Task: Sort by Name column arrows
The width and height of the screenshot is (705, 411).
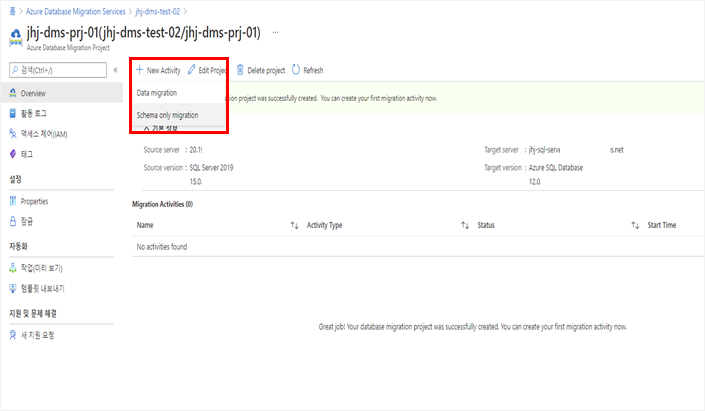Action: coord(294,225)
